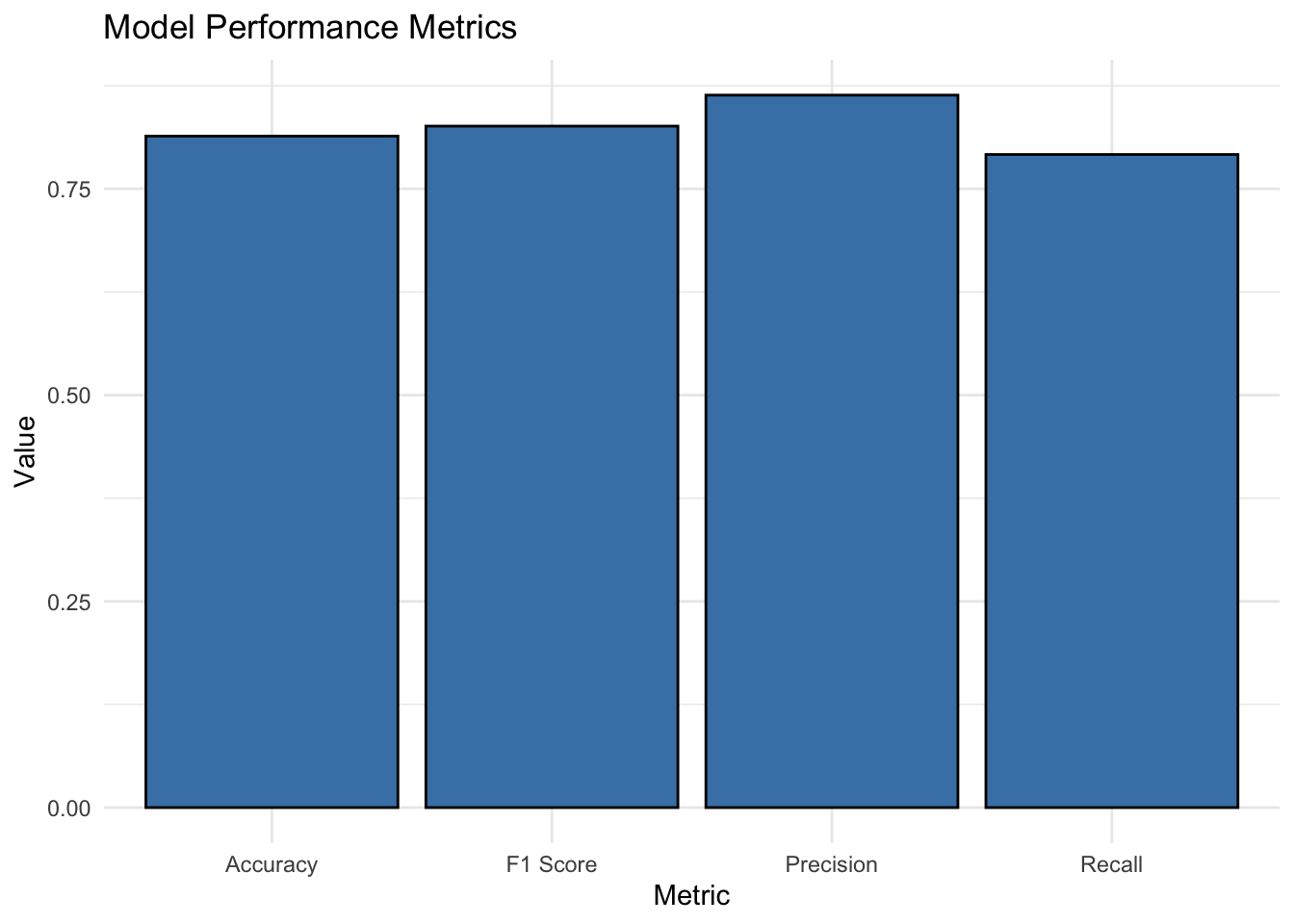
Task: Click the Precision bar
Action: point(832,451)
